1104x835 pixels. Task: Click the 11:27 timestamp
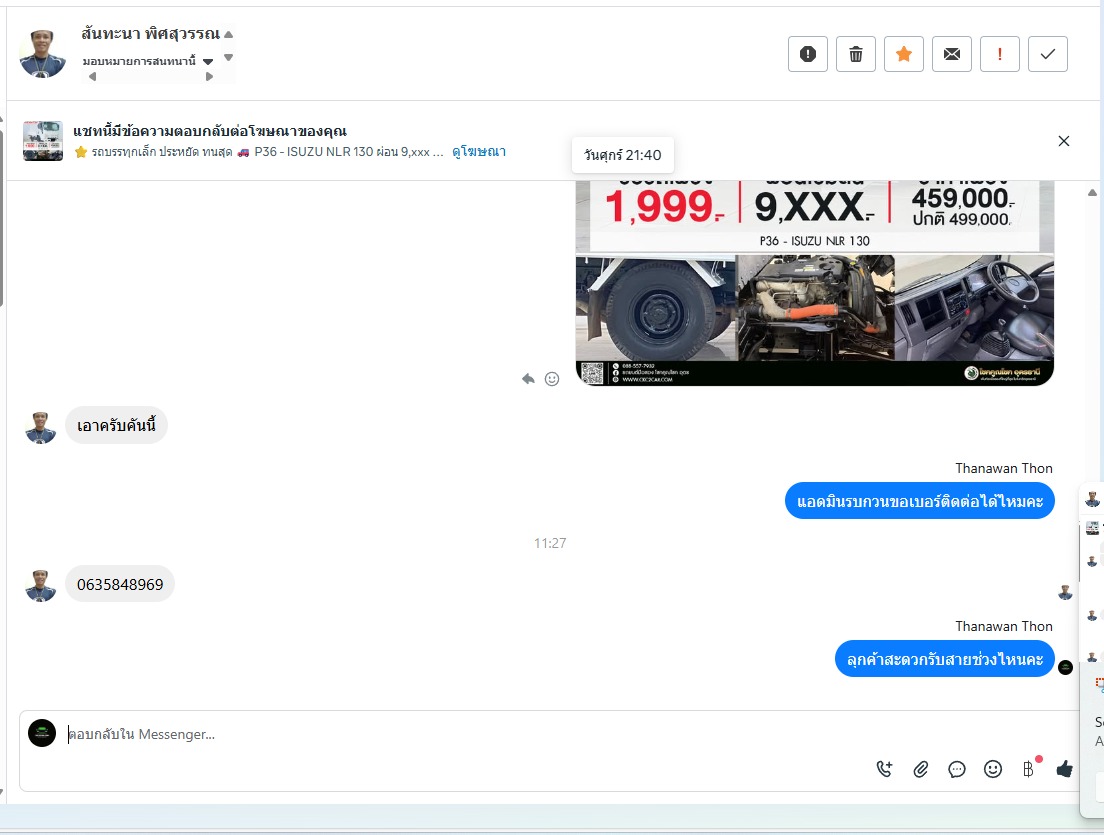click(550, 543)
